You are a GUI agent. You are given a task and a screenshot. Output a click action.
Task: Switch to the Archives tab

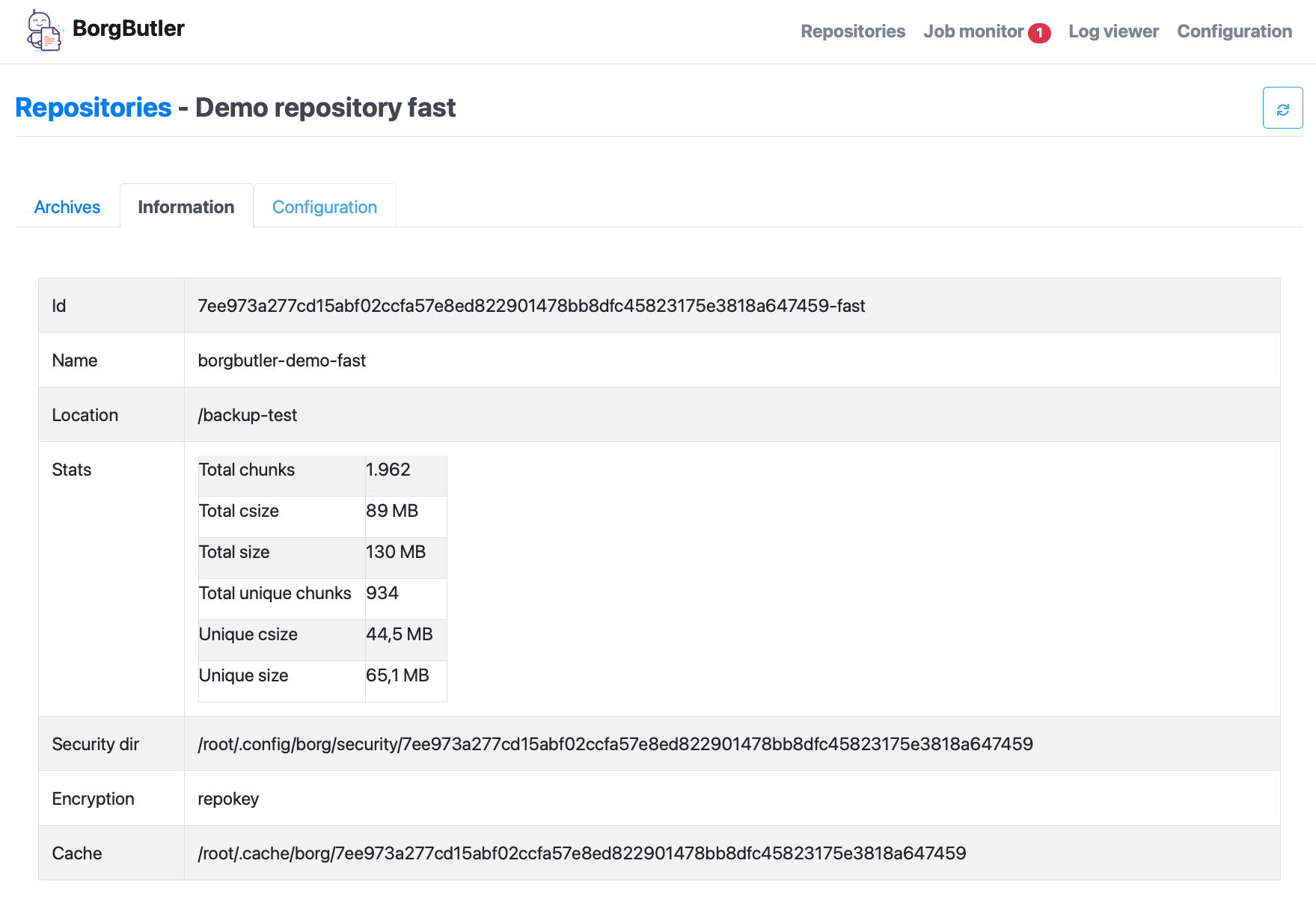pyautogui.click(x=67, y=207)
